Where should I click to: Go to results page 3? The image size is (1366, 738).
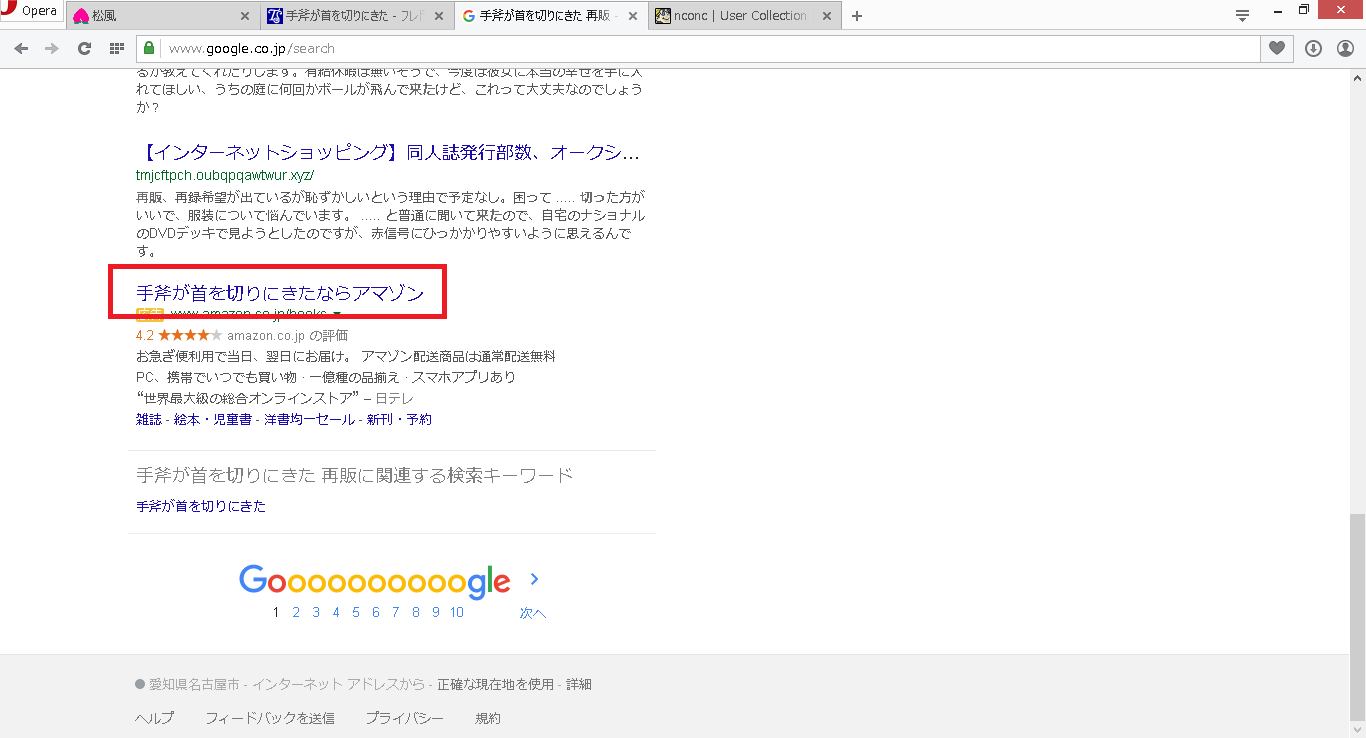pyautogui.click(x=316, y=612)
